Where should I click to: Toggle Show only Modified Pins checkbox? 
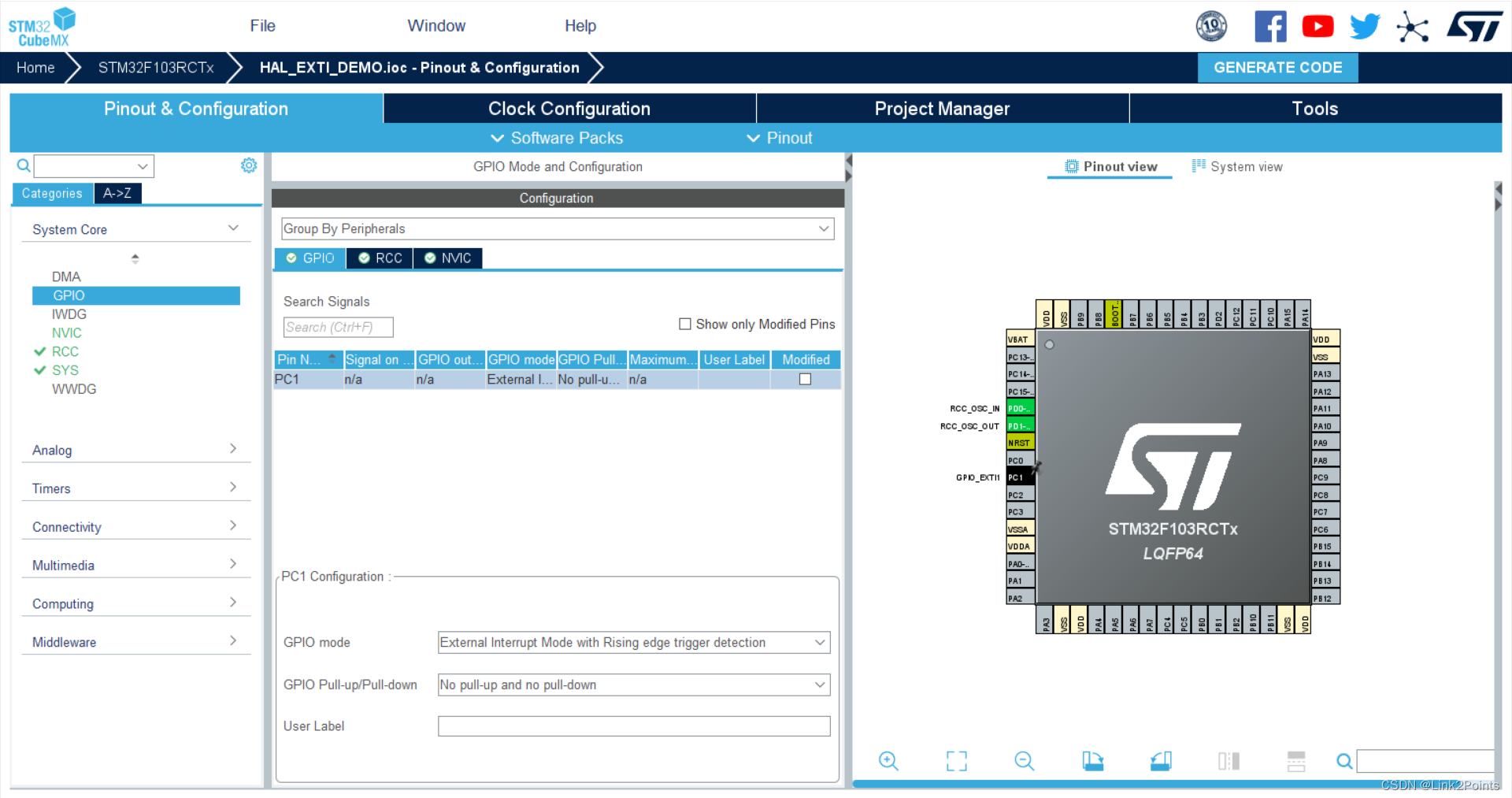685,324
